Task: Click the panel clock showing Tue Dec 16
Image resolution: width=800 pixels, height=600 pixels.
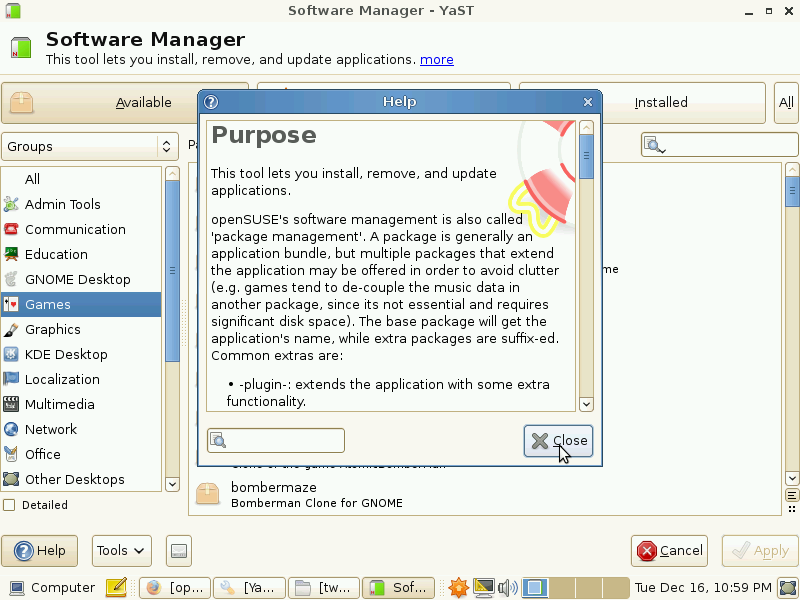Action: pos(703,588)
